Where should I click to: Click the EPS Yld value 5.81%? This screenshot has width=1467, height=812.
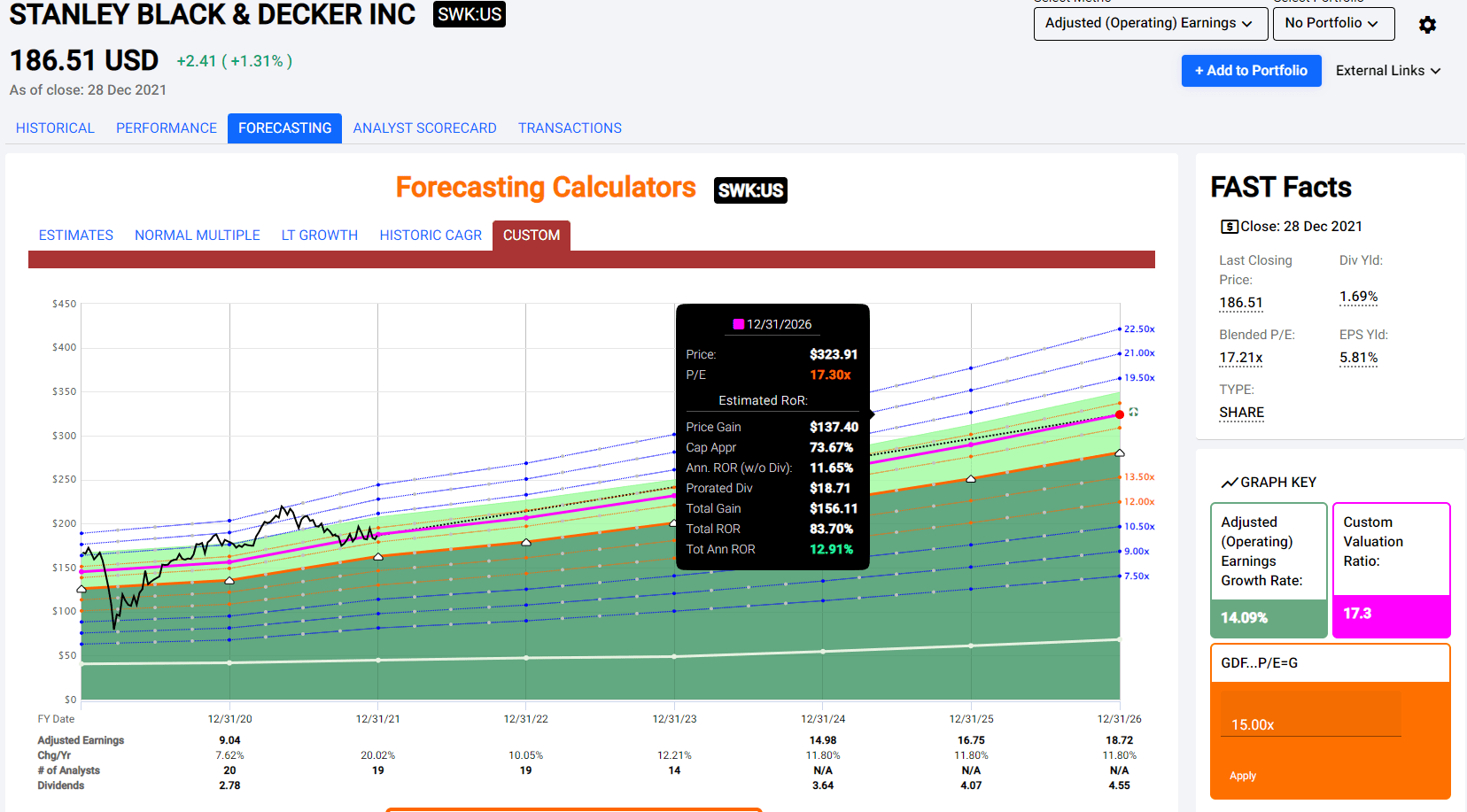click(1359, 358)
